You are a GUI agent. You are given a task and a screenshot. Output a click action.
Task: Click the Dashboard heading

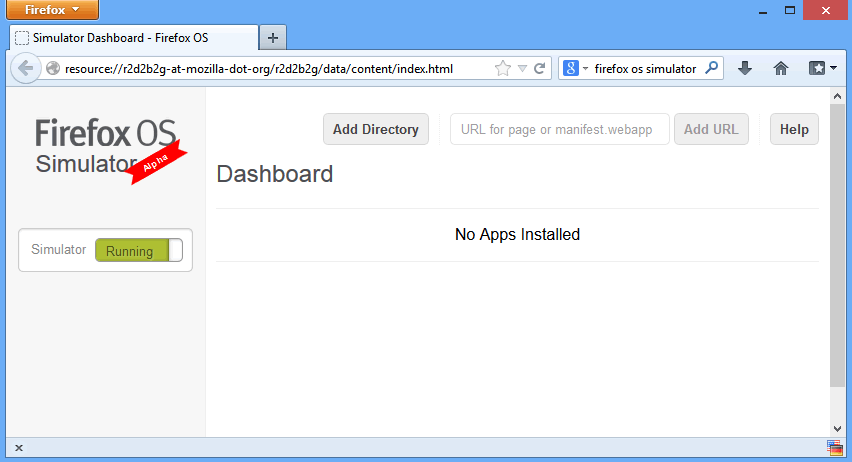[274, 174]
